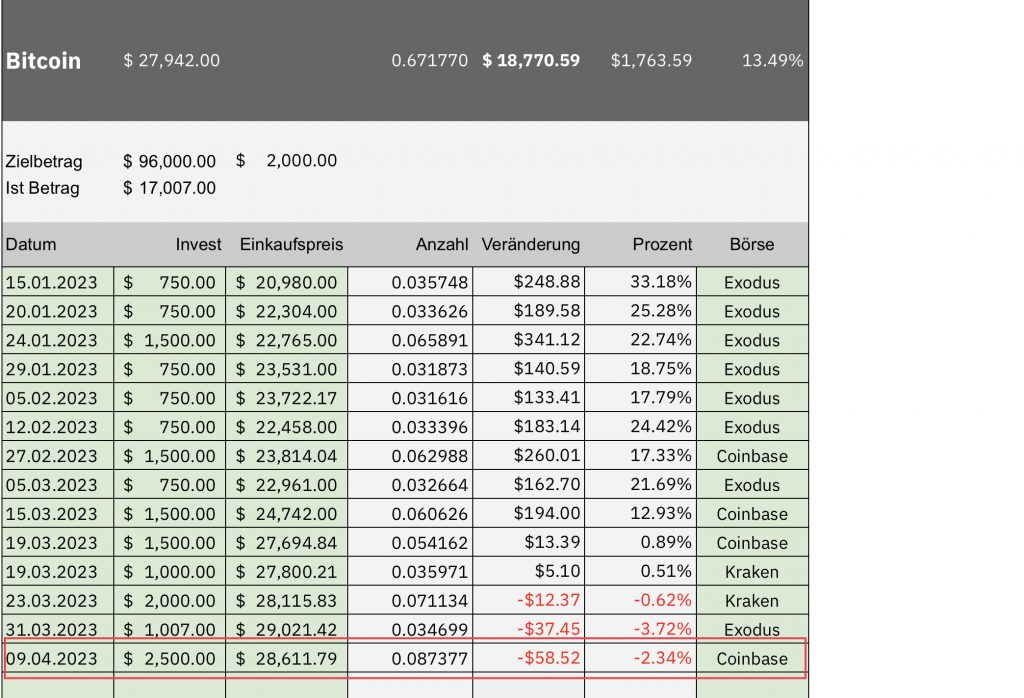This screenshot has height=698, width=1024.
Task: Click the red -$12.37 change cell
Action: [x=528, y=601]
